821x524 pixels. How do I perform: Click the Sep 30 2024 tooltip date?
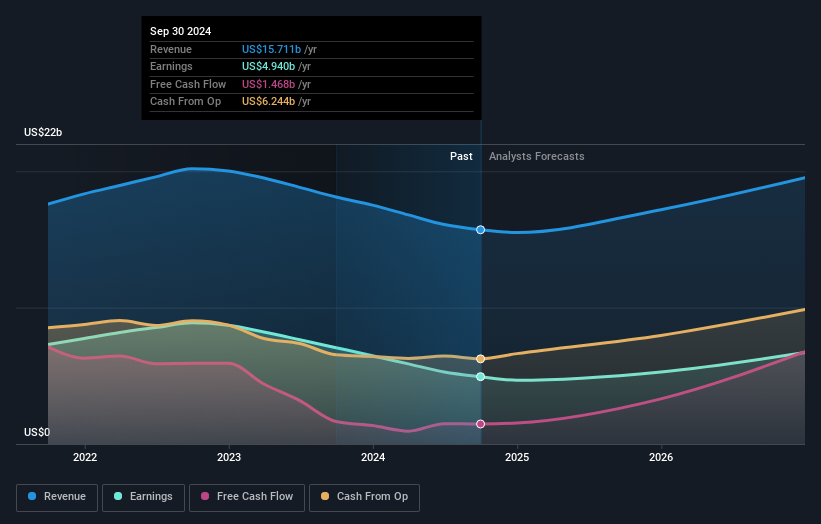(x=181, y=31)
